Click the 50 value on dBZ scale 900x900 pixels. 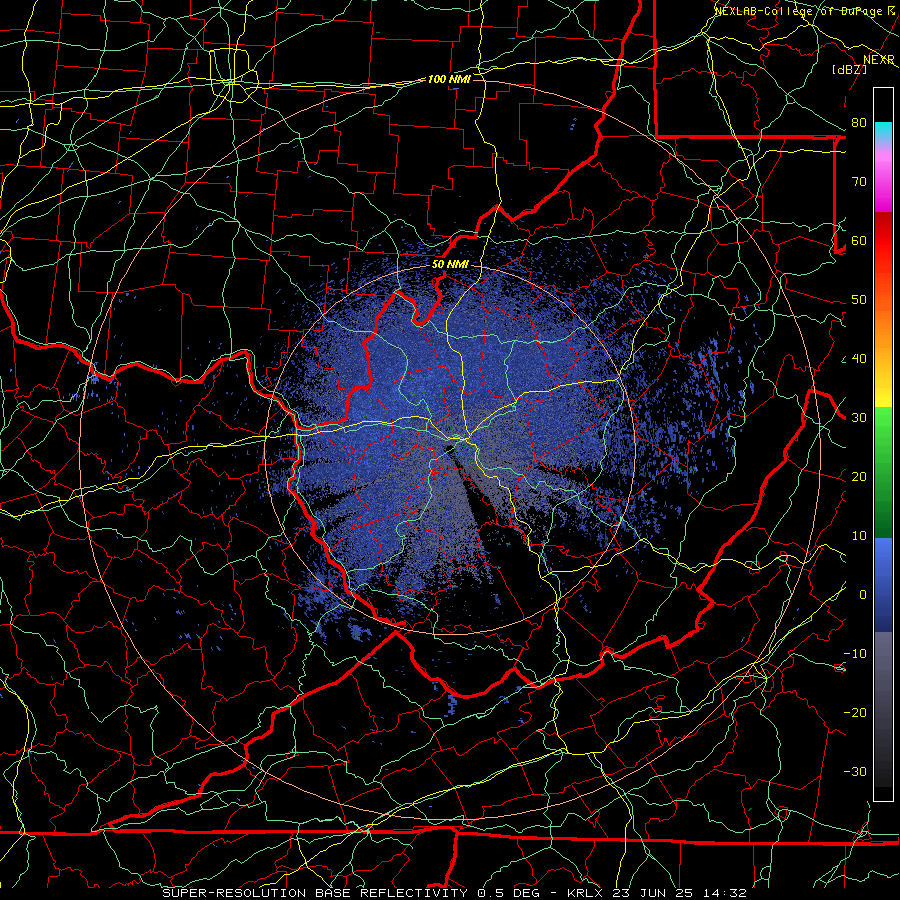(x=859, y=300)
